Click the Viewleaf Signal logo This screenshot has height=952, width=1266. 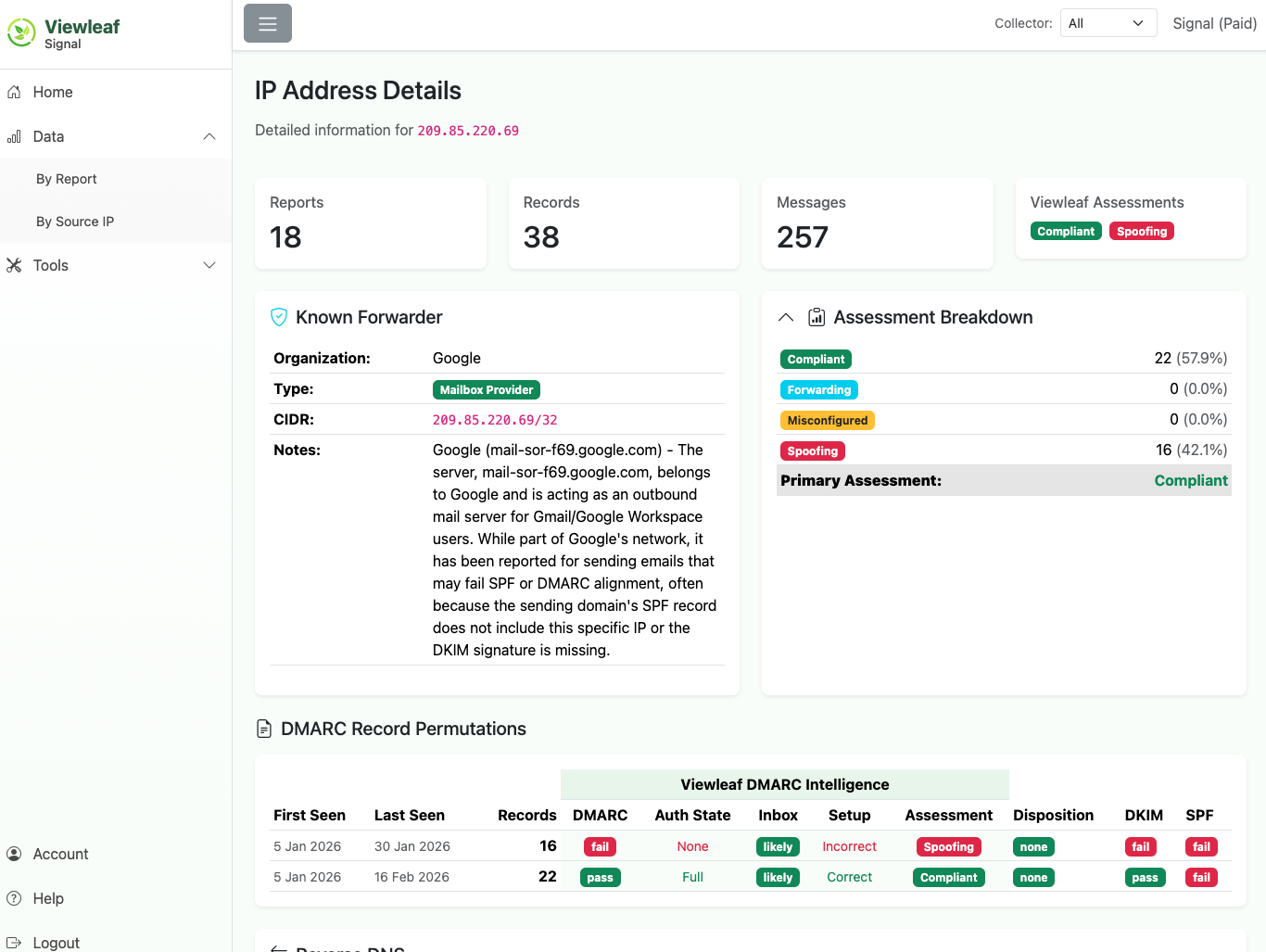[x=63, y=33]
